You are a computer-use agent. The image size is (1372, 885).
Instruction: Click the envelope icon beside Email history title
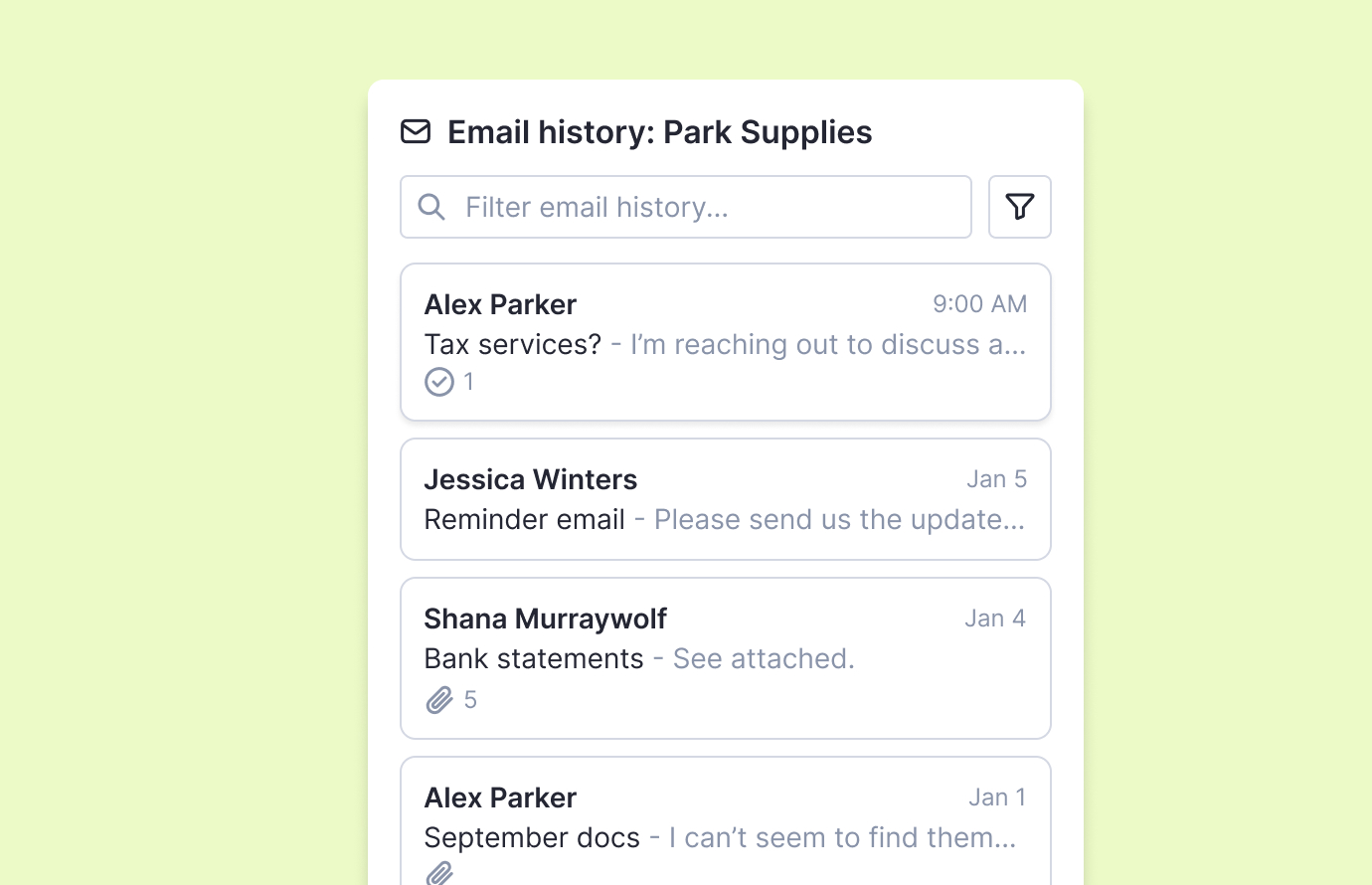click(416, 131)
